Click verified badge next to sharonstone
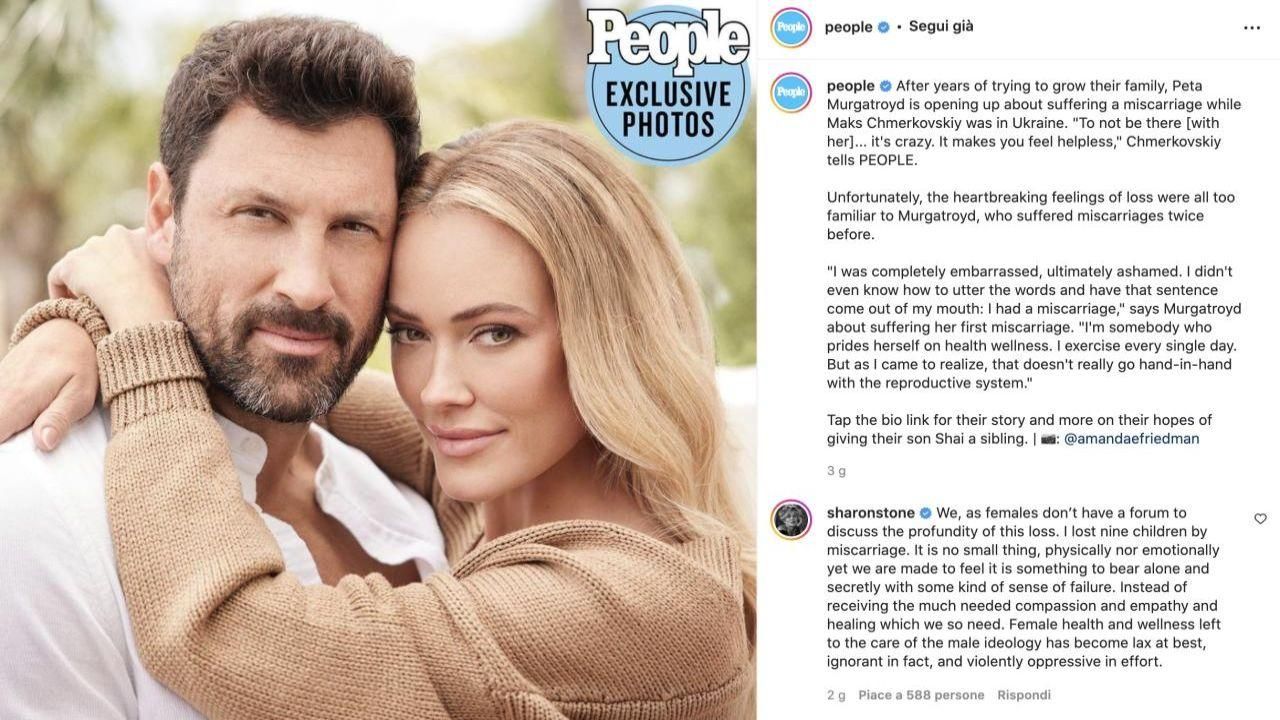 pos(926,513)
